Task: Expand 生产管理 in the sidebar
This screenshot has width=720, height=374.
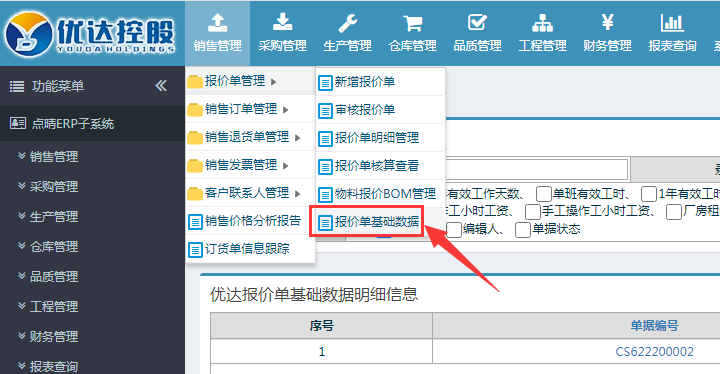Action: click(x=48, y=216)
